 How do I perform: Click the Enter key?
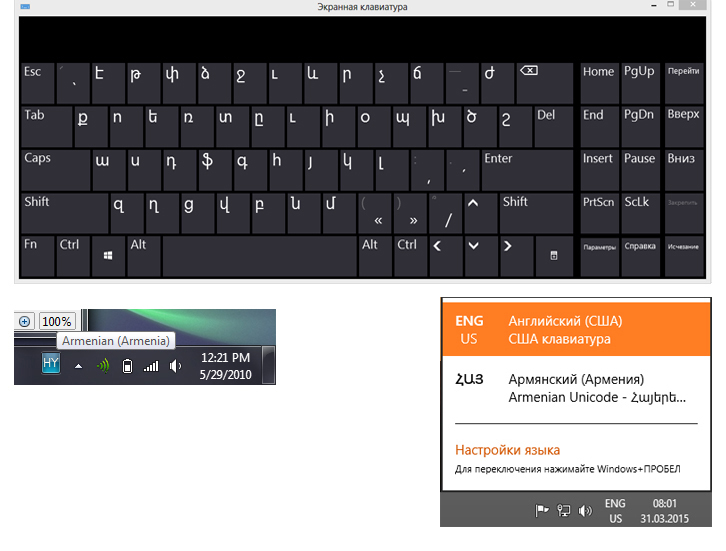click(x=527, y=170)
